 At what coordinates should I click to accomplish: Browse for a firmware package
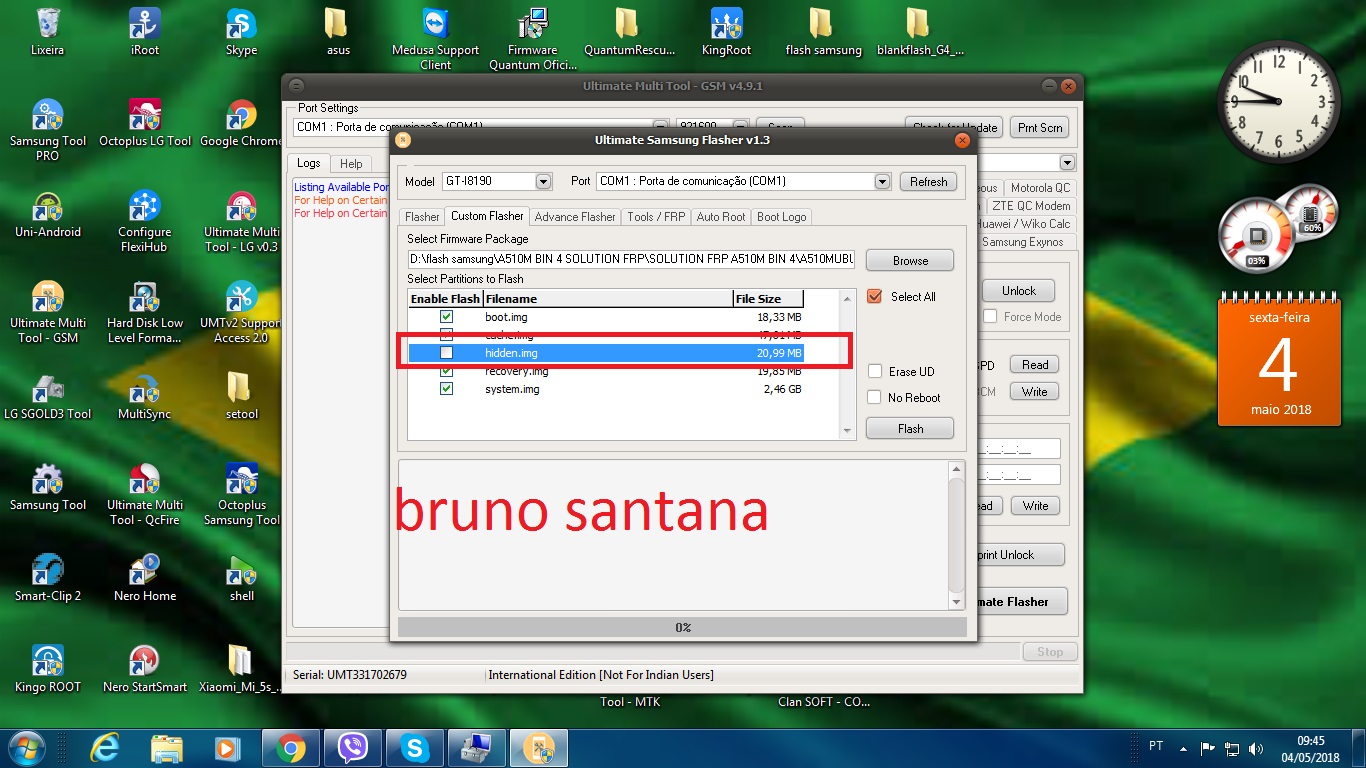pyautogui.click(x=910, y=261)
